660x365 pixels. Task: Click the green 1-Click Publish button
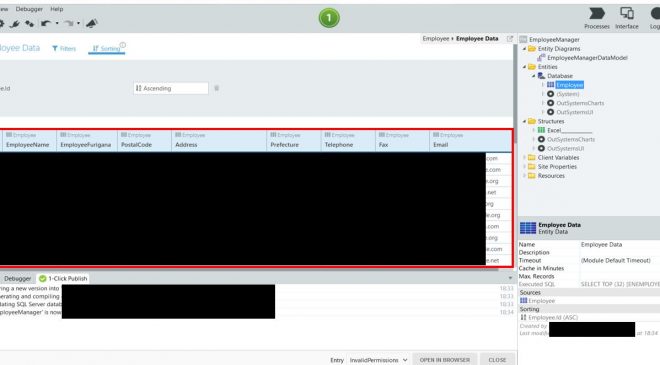(x=329, y=18)
